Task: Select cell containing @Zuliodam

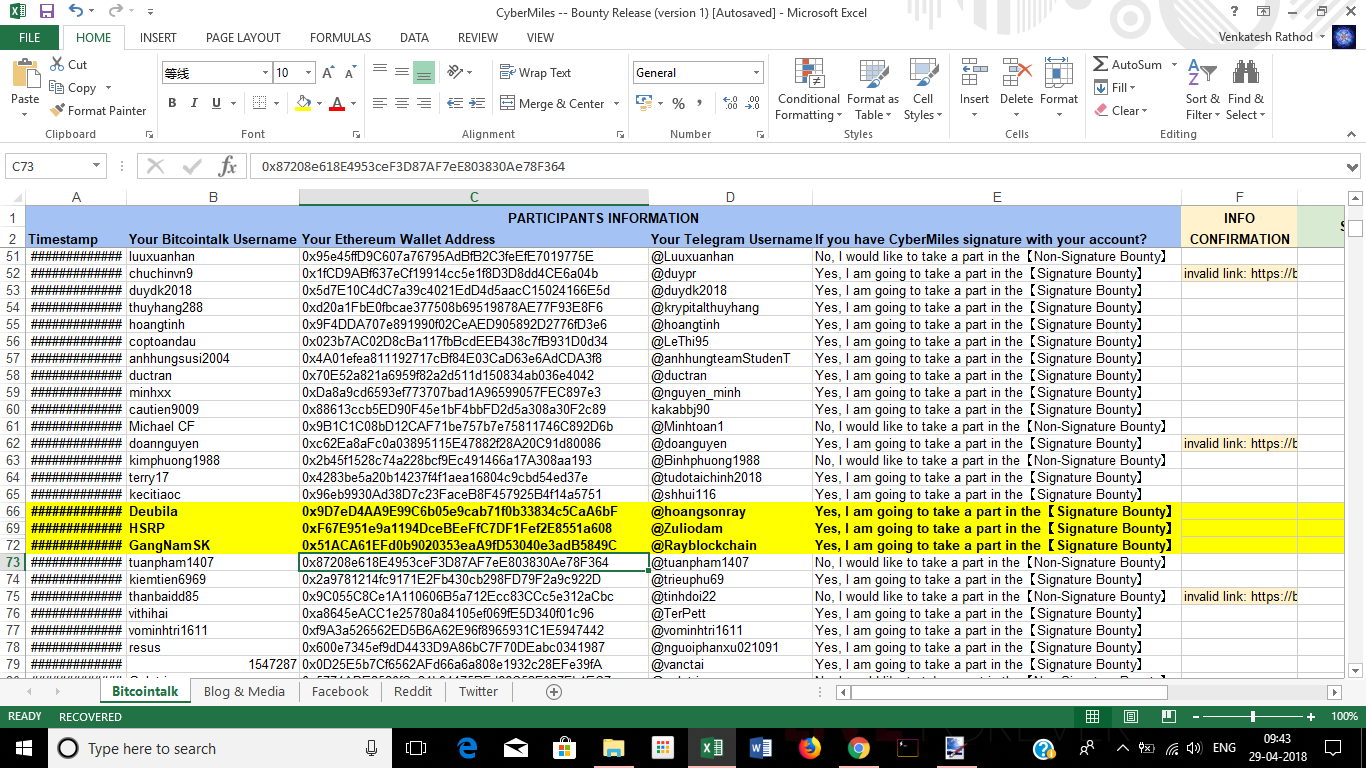Action: coord(731,529)
